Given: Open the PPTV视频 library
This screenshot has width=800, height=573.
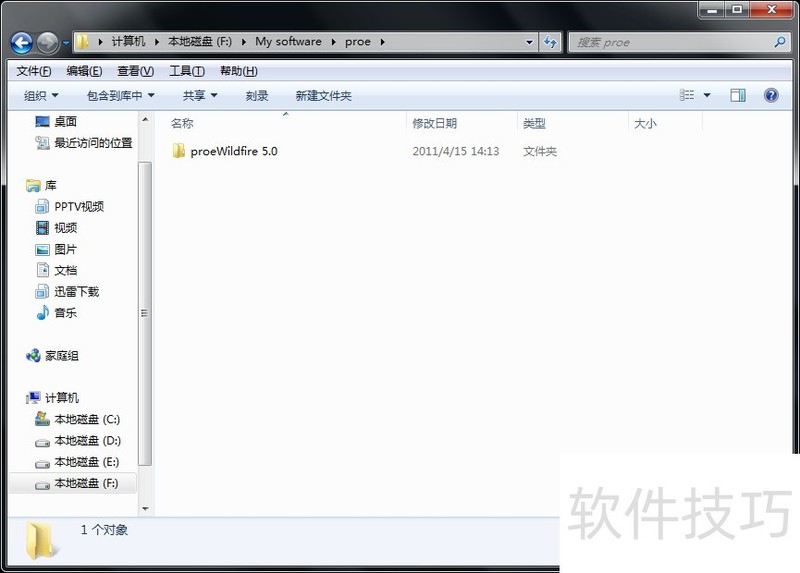Looking at the screenshot, I should 79,206.
